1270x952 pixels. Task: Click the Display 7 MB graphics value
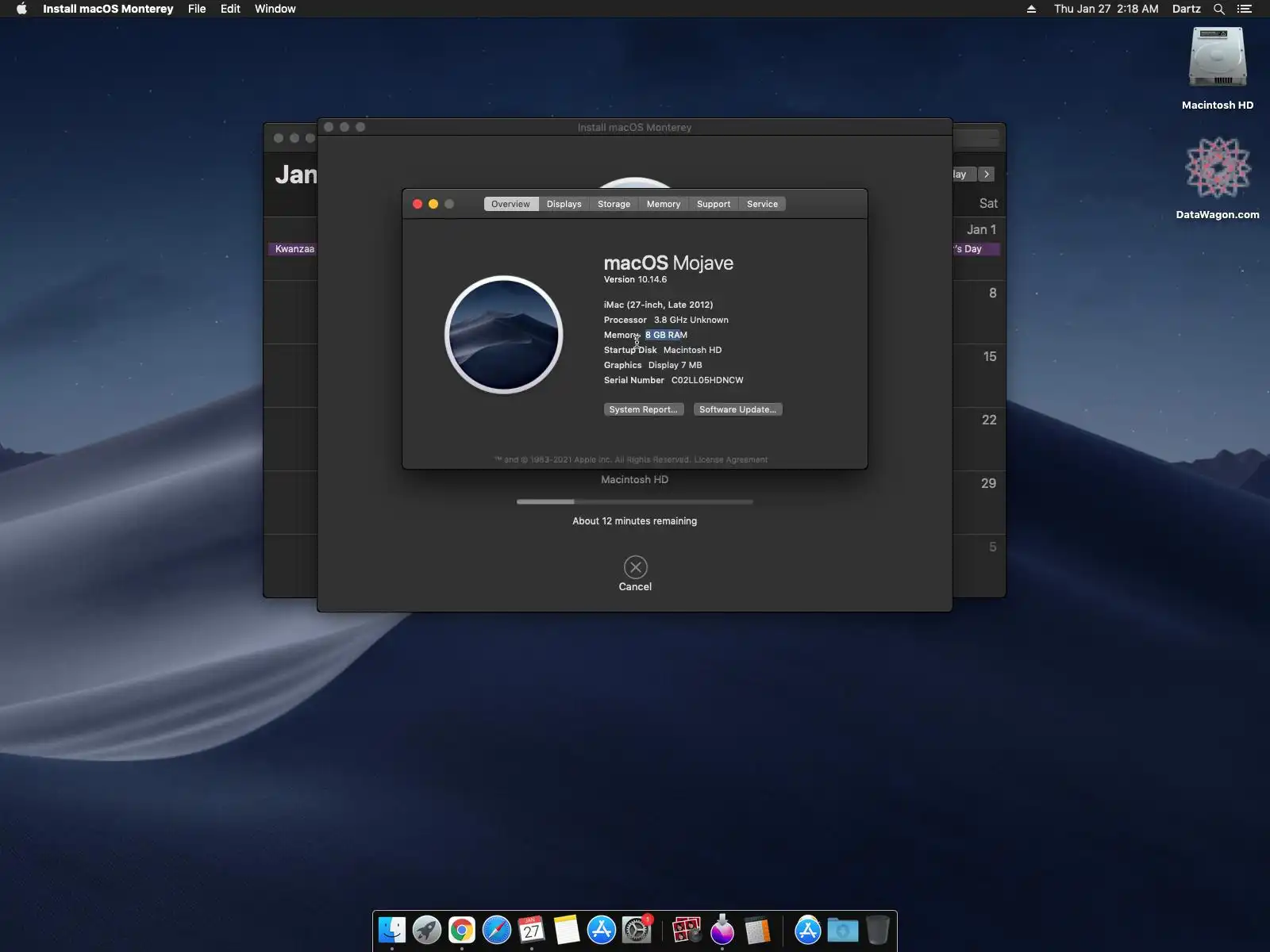coord(675,365)
